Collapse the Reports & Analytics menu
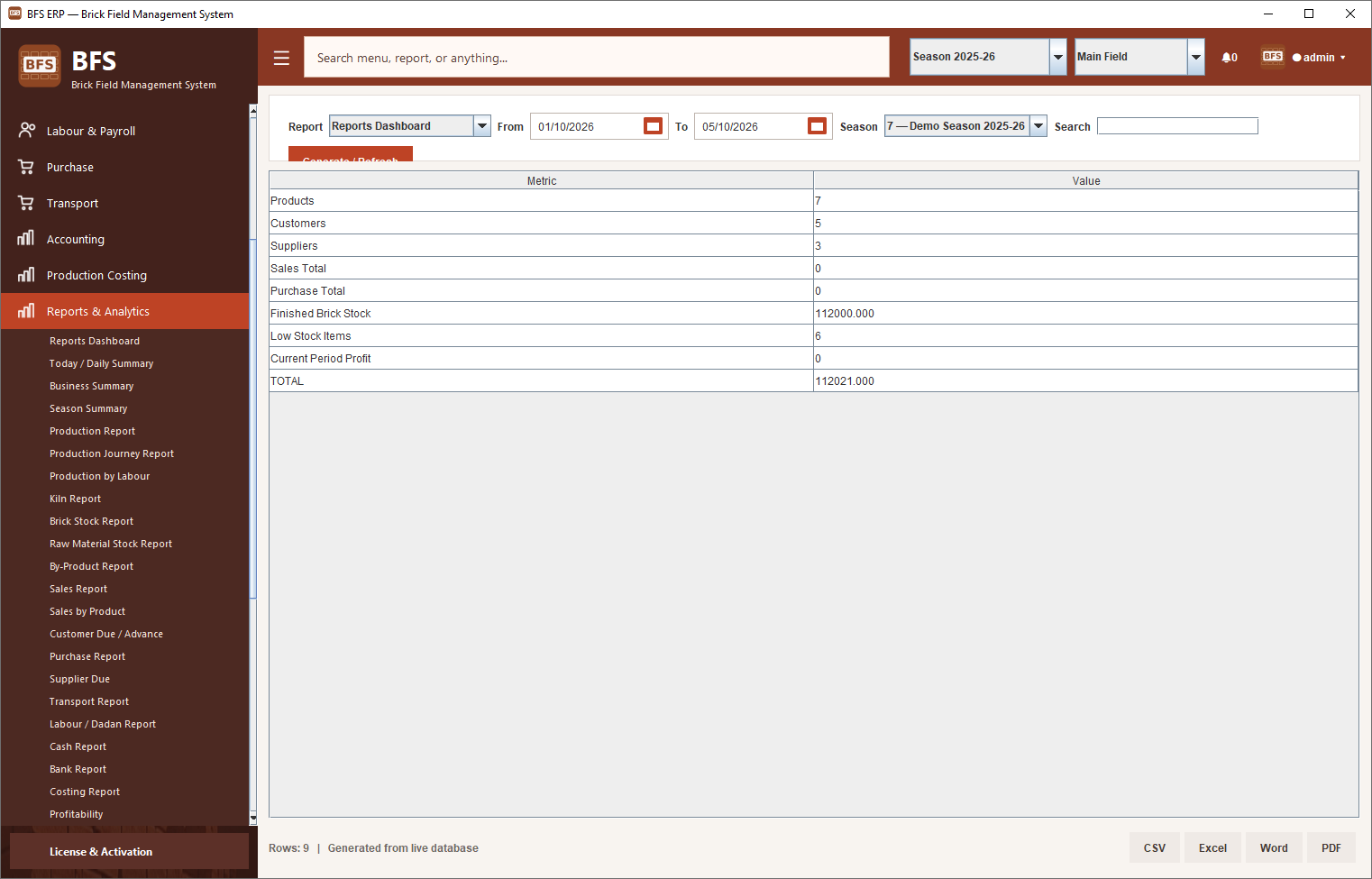1372x879 pixels. pyautogui.click(x=124, y=311)
